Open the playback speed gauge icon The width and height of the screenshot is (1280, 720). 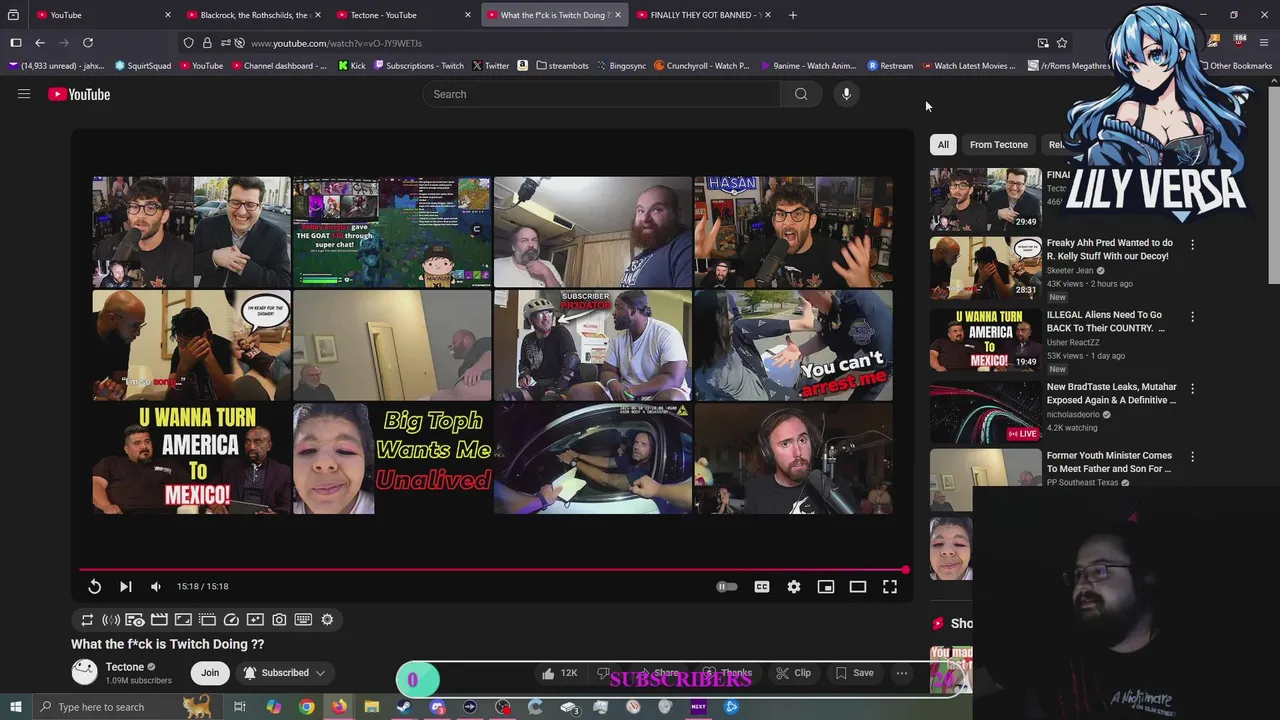coord(231,620)
